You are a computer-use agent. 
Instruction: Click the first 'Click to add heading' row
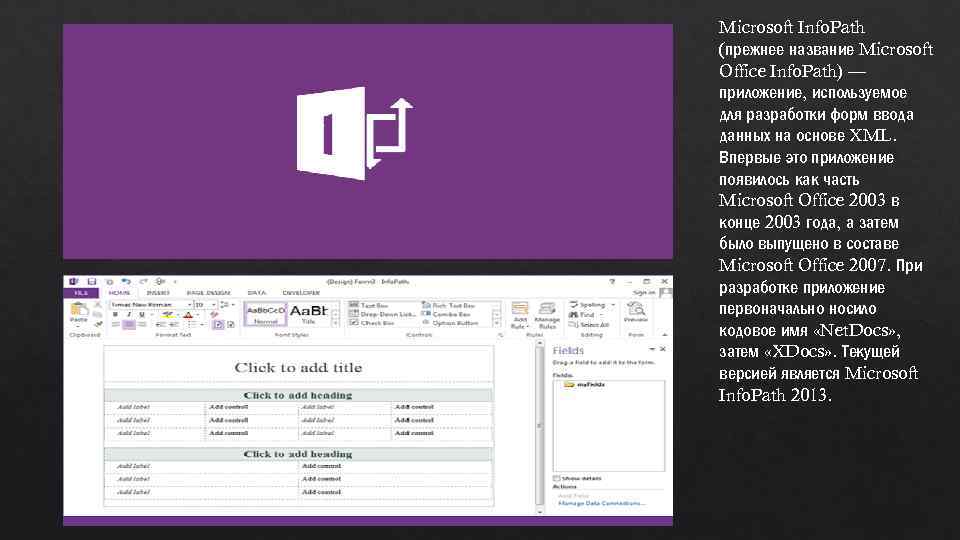click(298, 395)
